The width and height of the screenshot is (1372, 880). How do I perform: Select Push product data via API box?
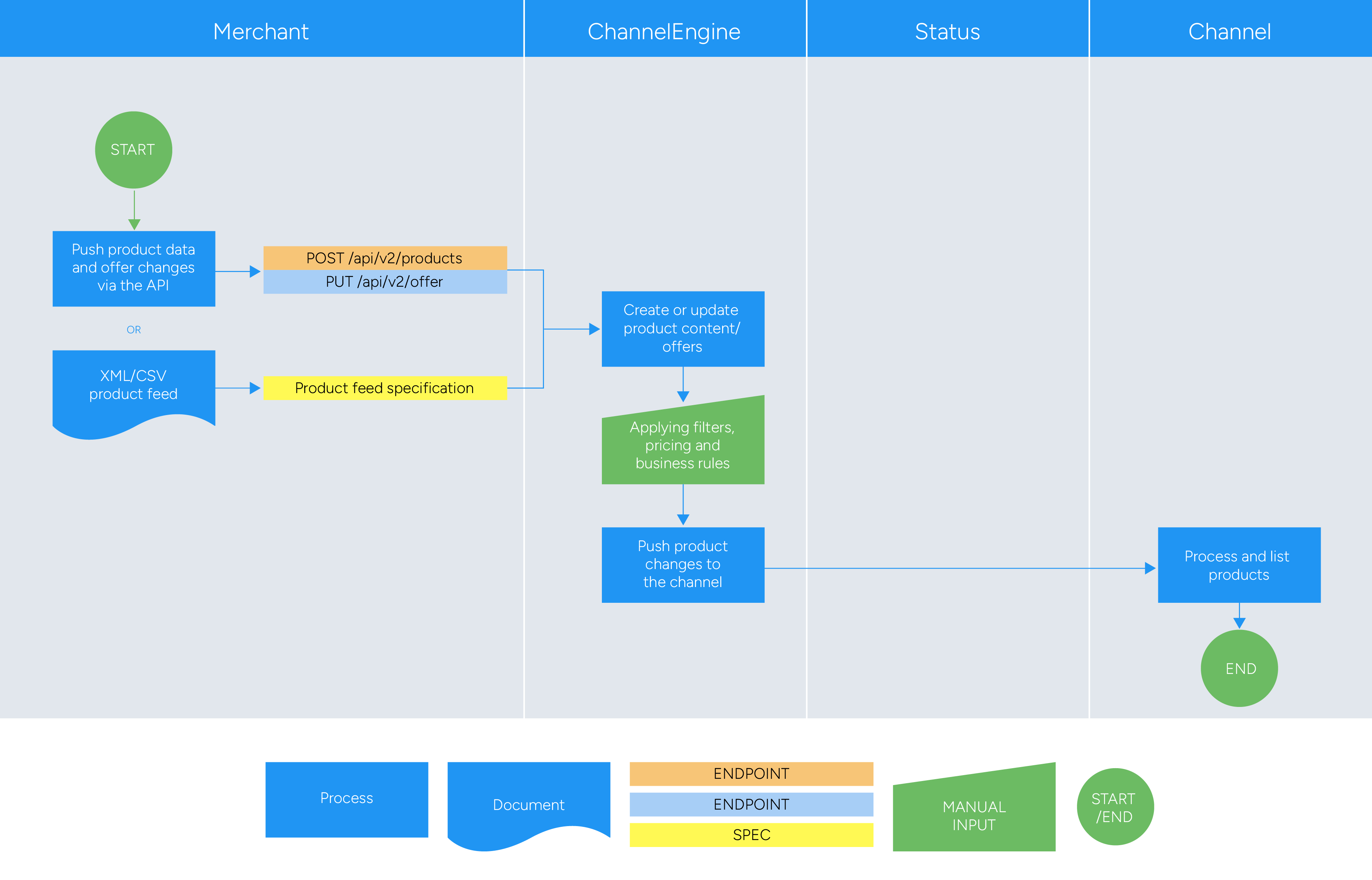click(x=133, y=268)
